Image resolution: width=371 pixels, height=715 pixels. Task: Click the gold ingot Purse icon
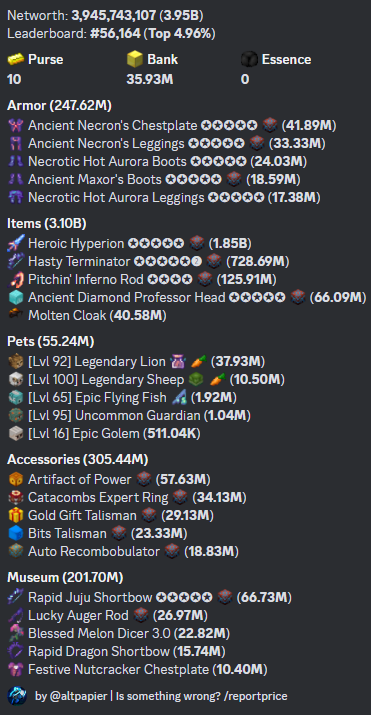15,60
